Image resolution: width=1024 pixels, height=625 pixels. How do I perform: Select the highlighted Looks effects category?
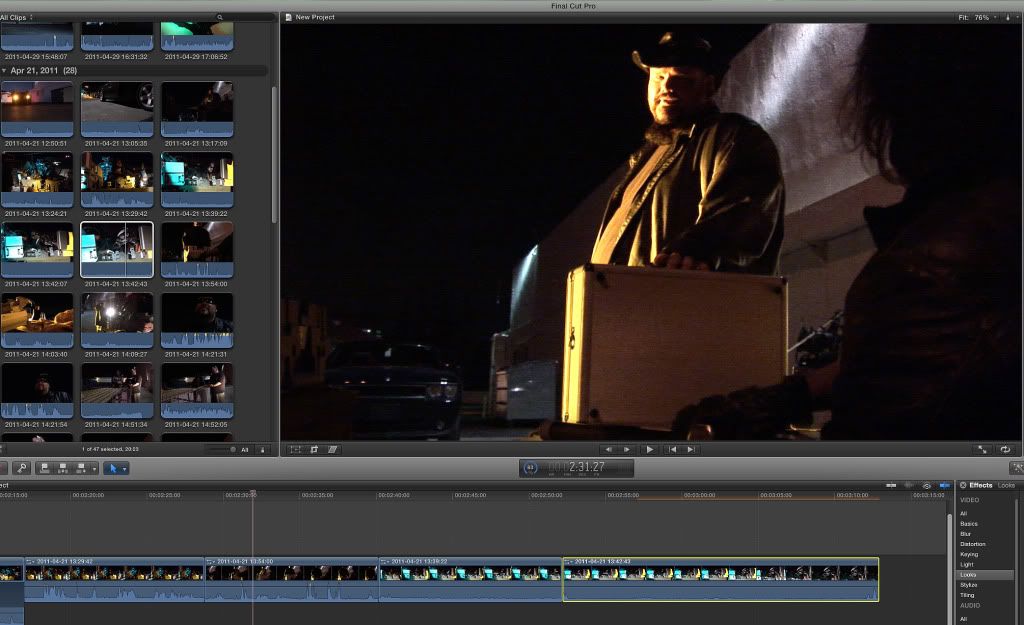[x=985, y=575]
